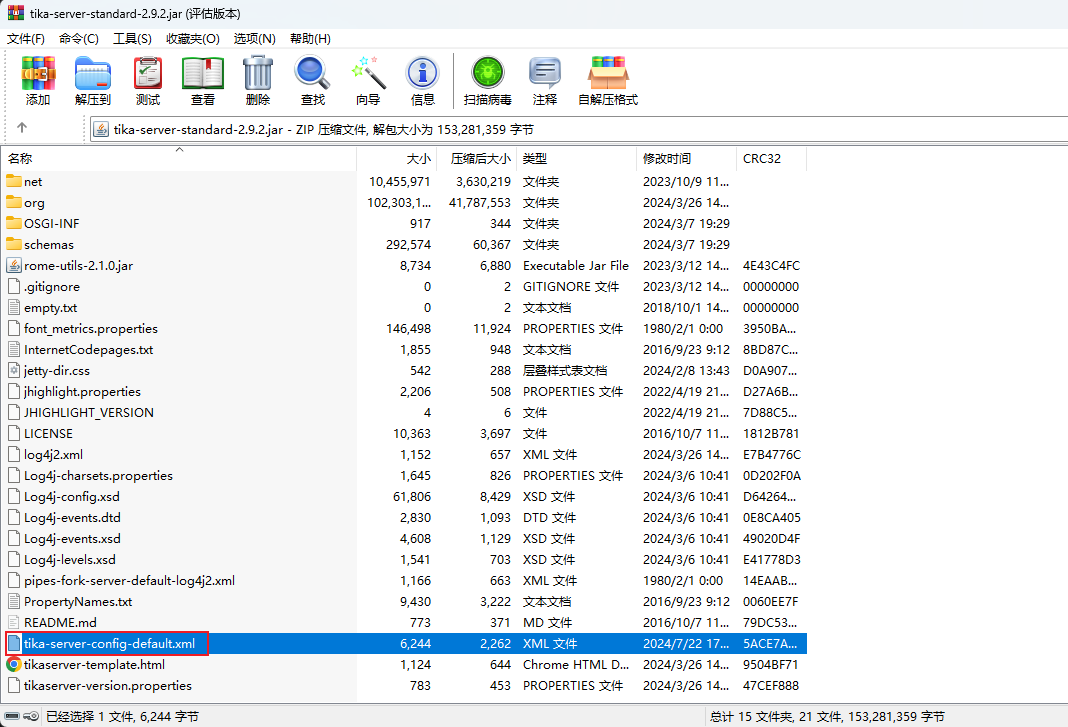
Task: Click the rome-utils-2.1.0.jar file icon
Action: 14,266
